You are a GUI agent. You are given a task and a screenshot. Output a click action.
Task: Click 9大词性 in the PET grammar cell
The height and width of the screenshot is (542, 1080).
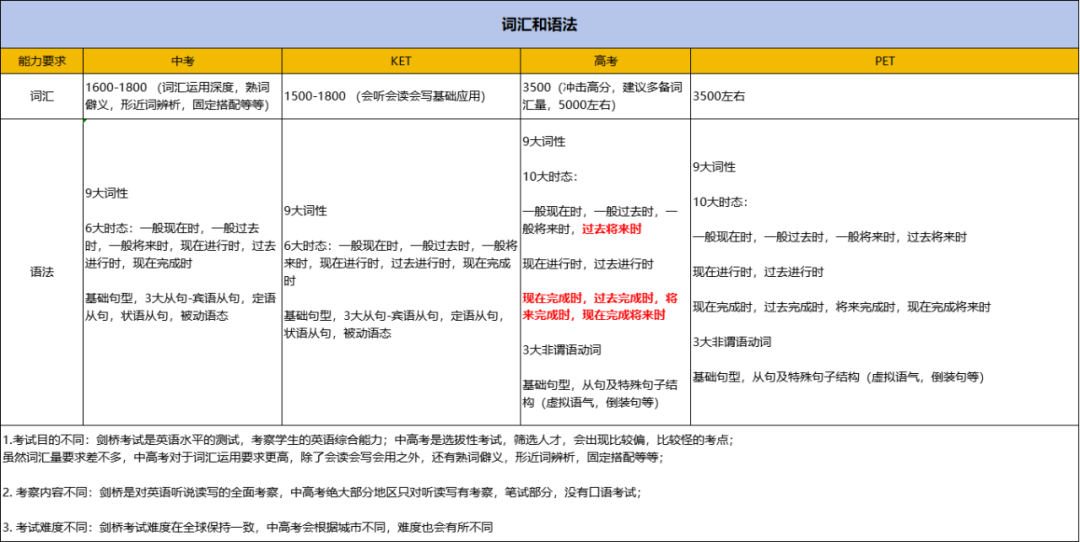[714, 167]
